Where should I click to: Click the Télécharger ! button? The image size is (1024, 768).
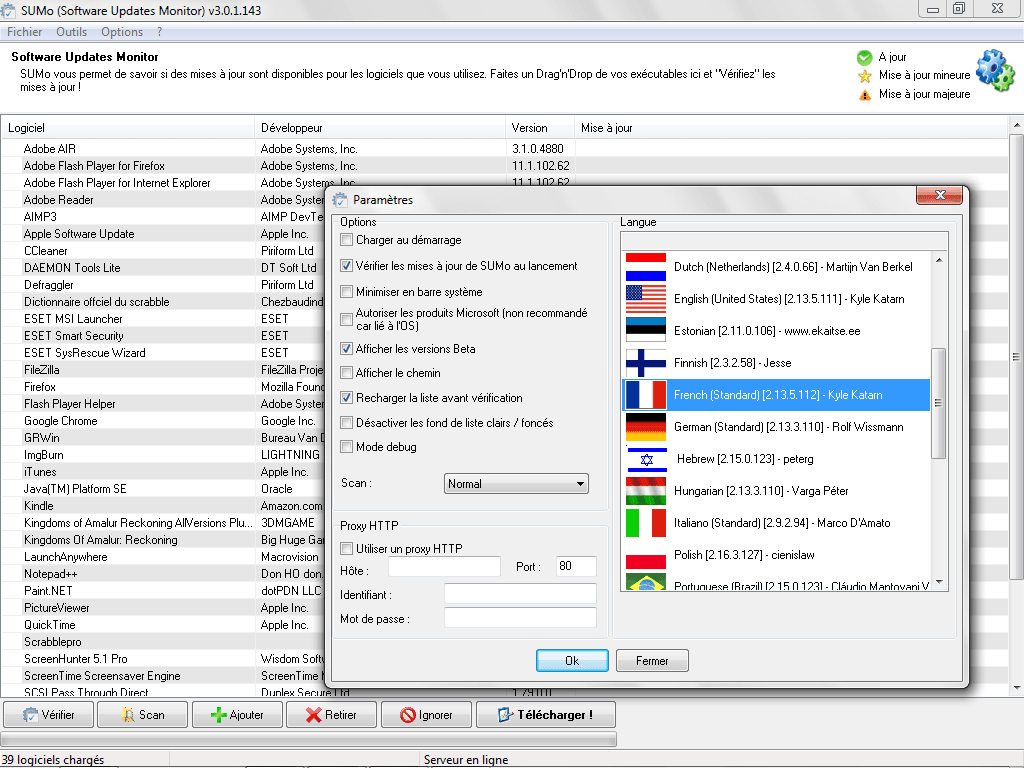coord(545,715)
